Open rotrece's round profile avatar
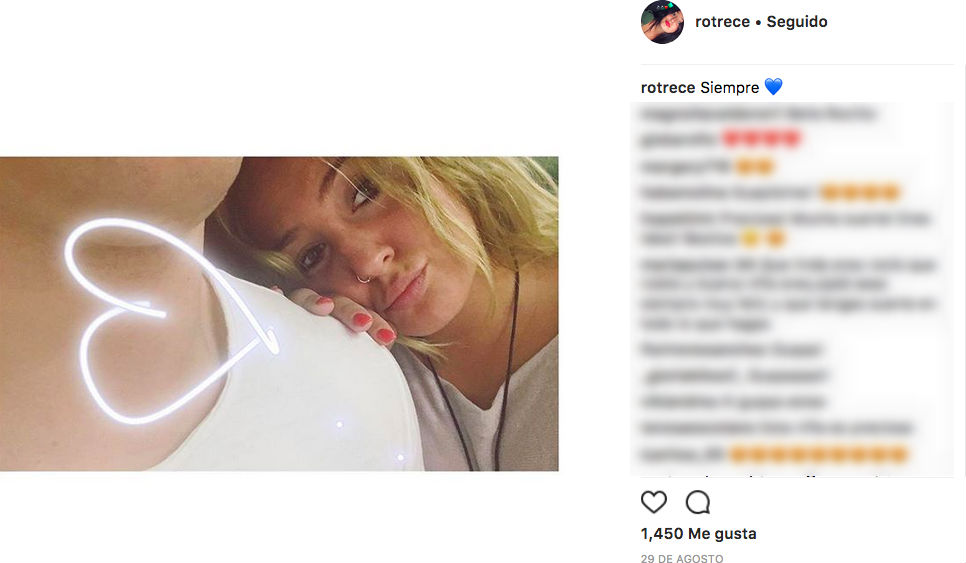The image size is (966, 563). (662, 22)
